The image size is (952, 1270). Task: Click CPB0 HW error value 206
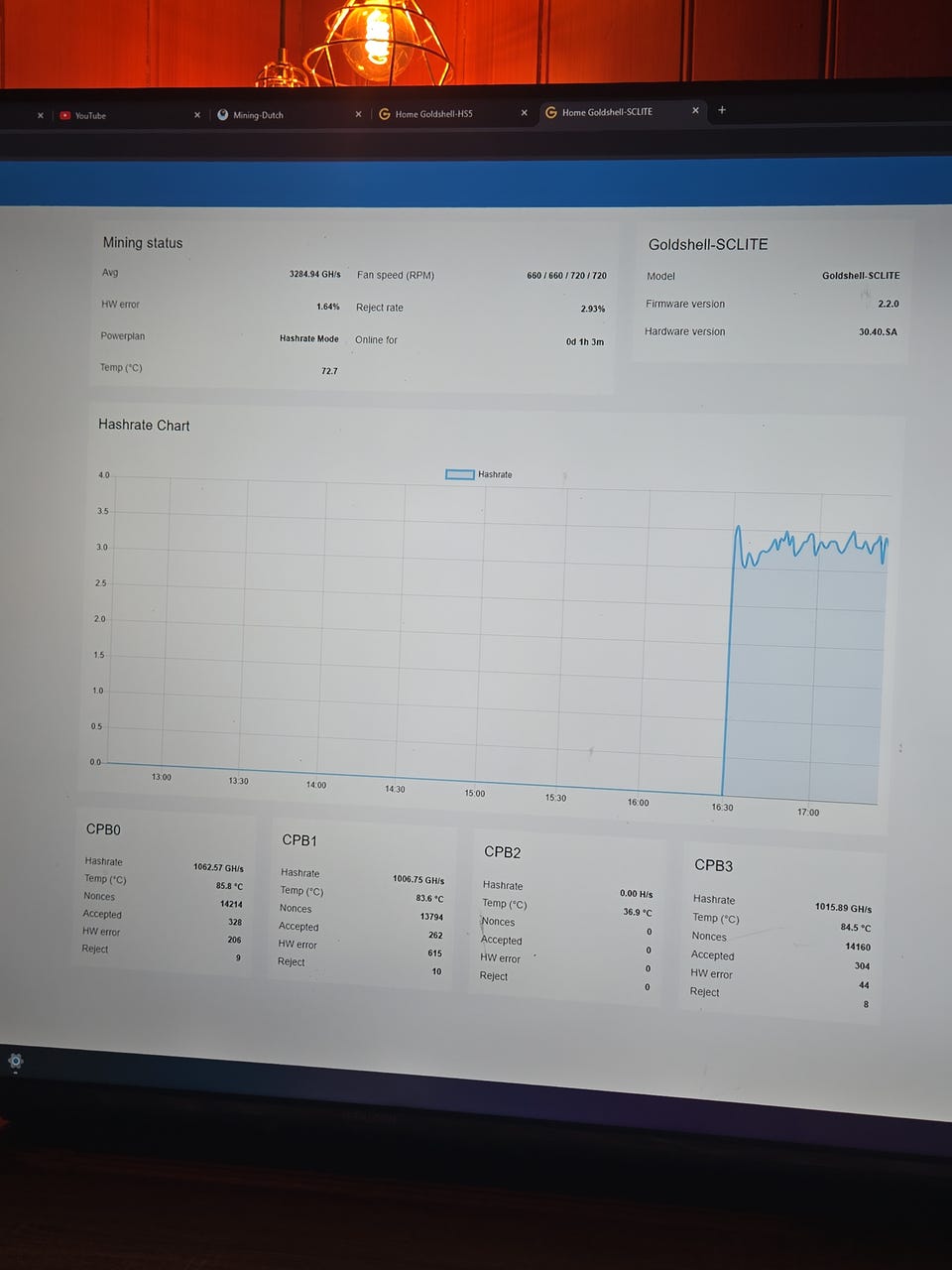(x=234, y=940)
